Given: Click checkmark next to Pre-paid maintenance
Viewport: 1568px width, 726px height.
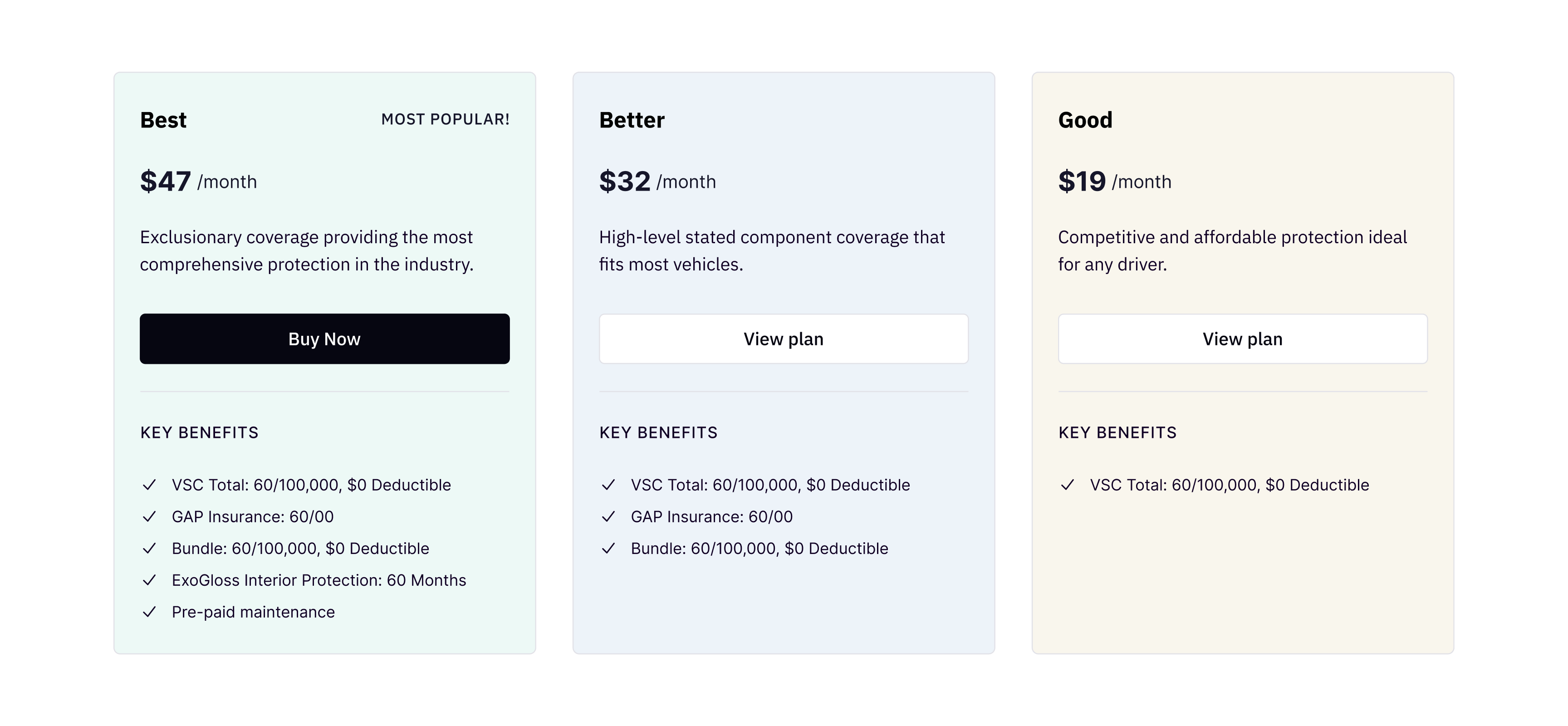Looking at the screenshot, I should [149, 612].
